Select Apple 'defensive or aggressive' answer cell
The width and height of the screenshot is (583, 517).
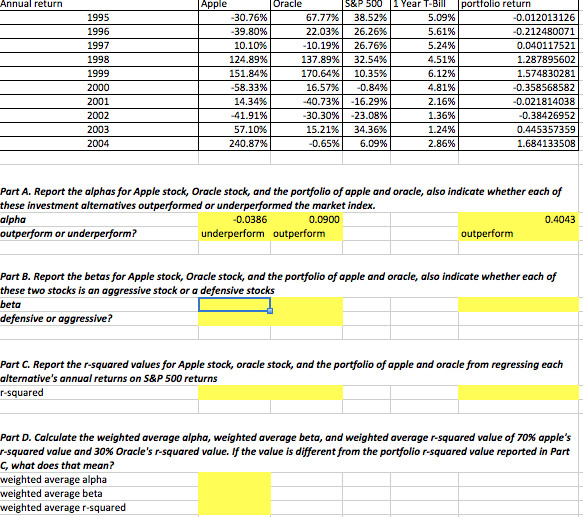coord(234,319)
